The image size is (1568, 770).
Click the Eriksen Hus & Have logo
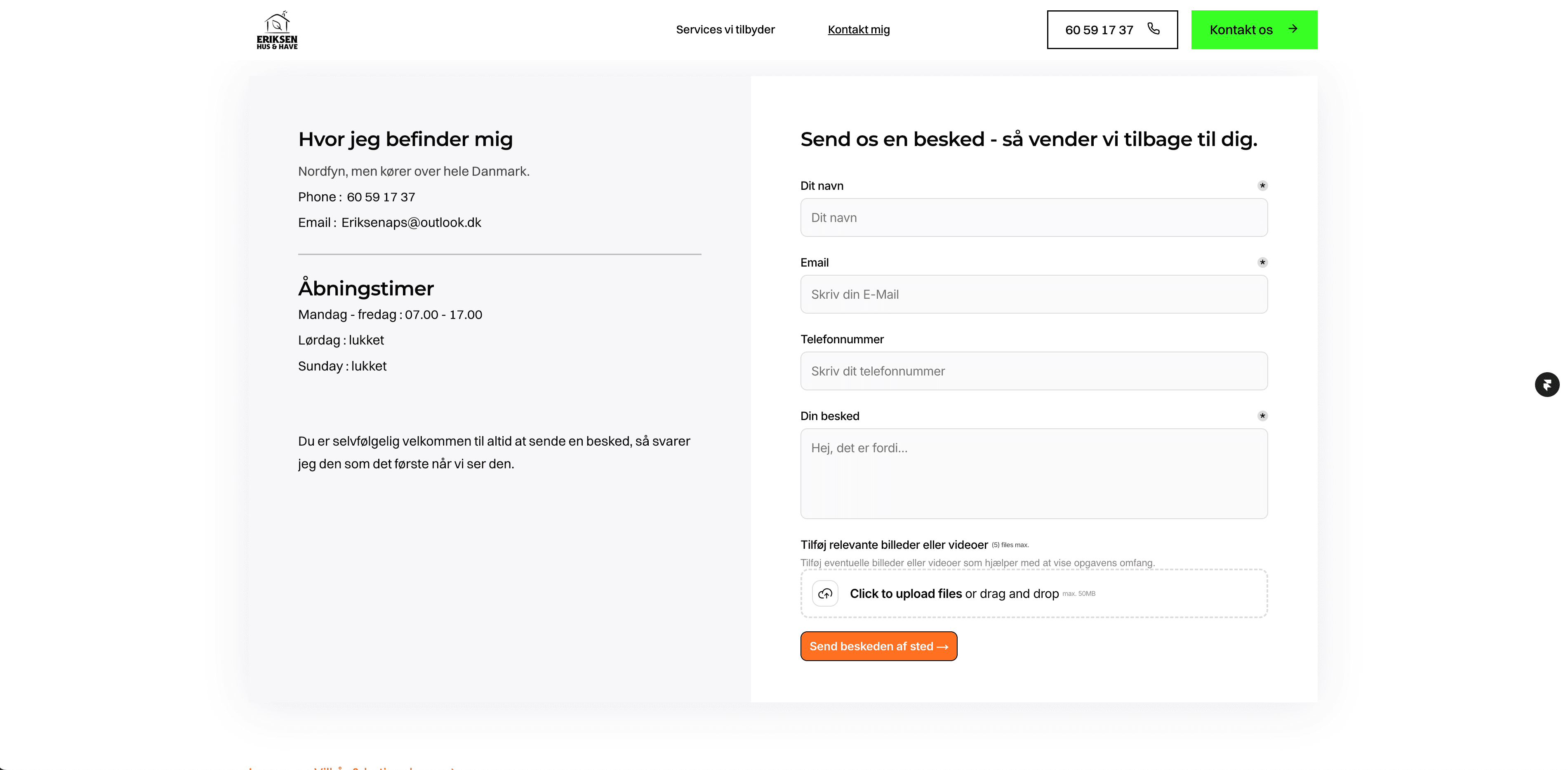tap(277, 30)
